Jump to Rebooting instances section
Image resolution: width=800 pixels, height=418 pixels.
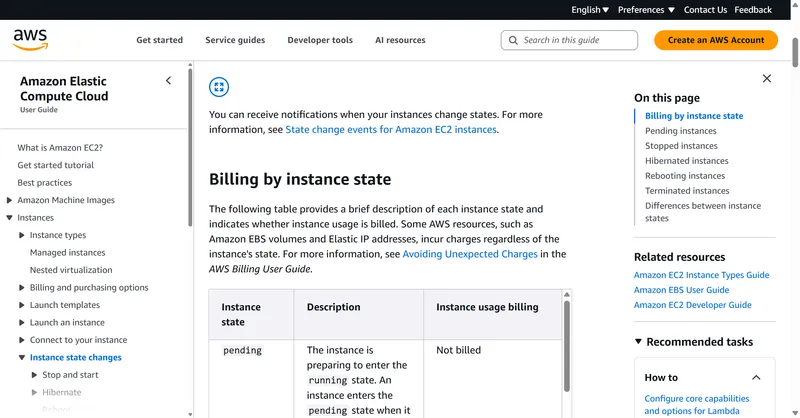685,176
